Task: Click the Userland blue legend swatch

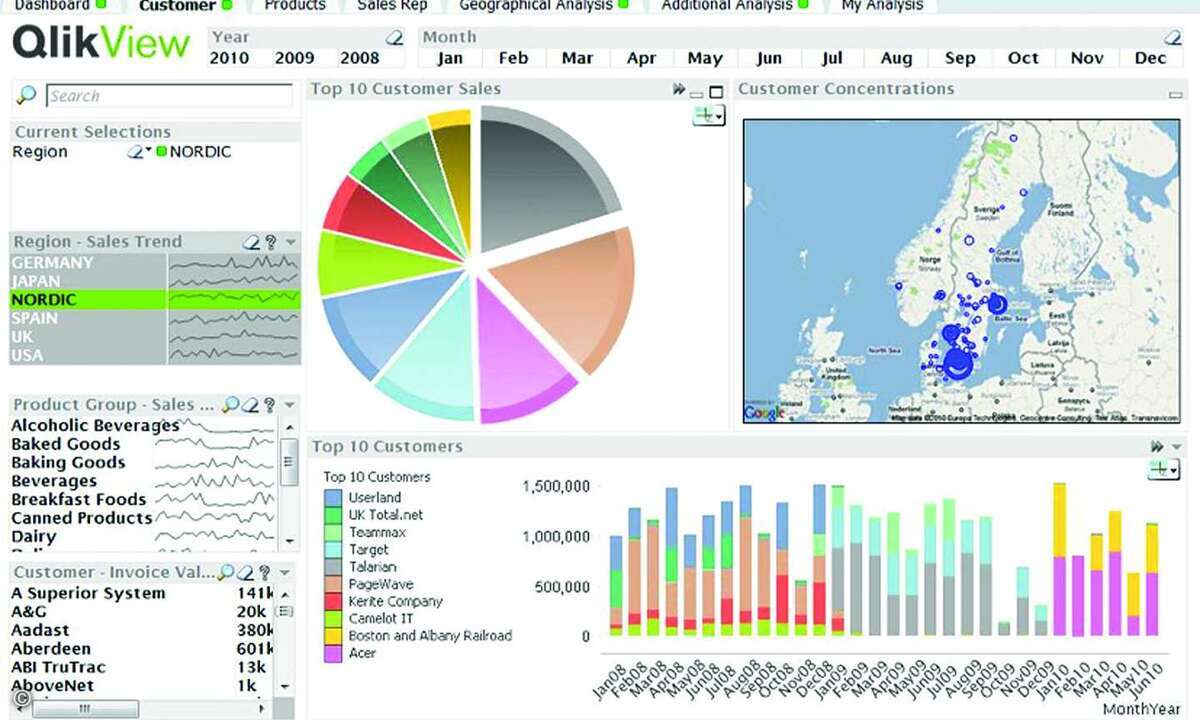Action: (x=333, y=497)
